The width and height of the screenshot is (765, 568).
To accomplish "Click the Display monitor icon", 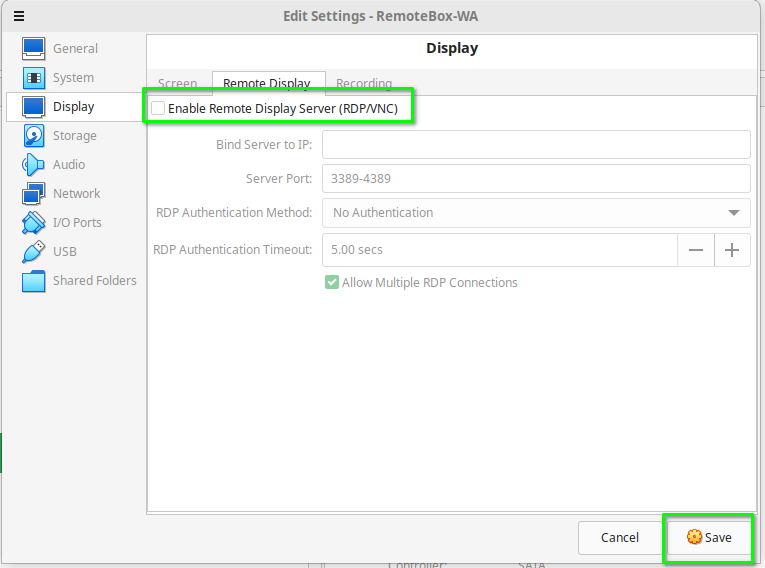I will point(34,106).
